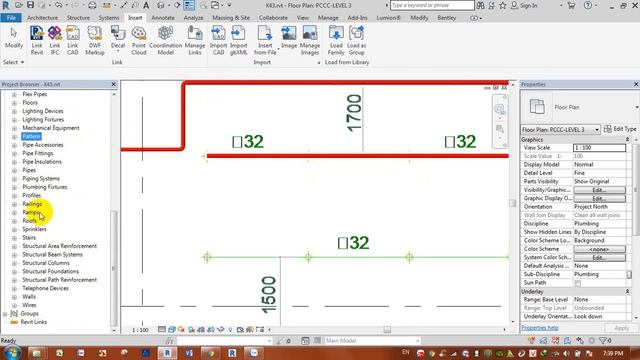The height and width of the screenshot is (360, 640).
Task: Open the Properties help link
Action: 540,328
